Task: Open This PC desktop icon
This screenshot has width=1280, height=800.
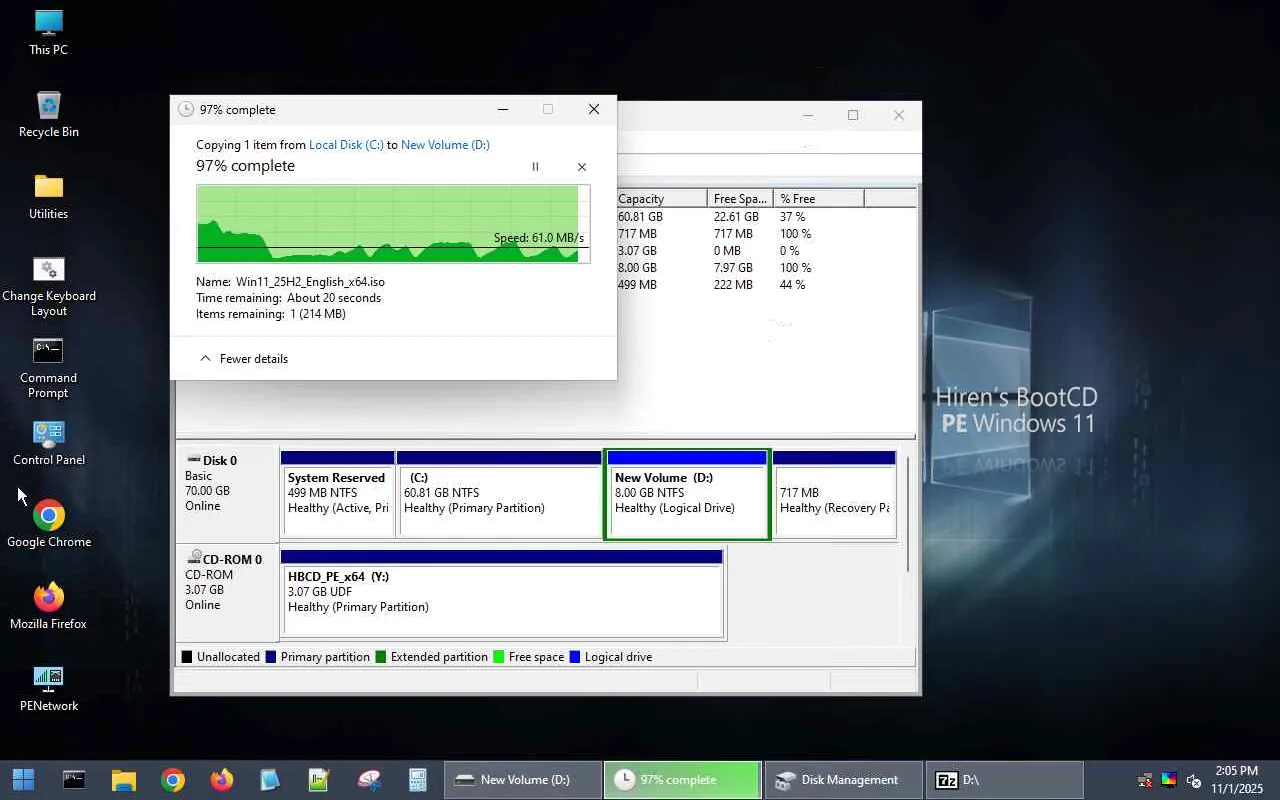Action: coord(48,32)
